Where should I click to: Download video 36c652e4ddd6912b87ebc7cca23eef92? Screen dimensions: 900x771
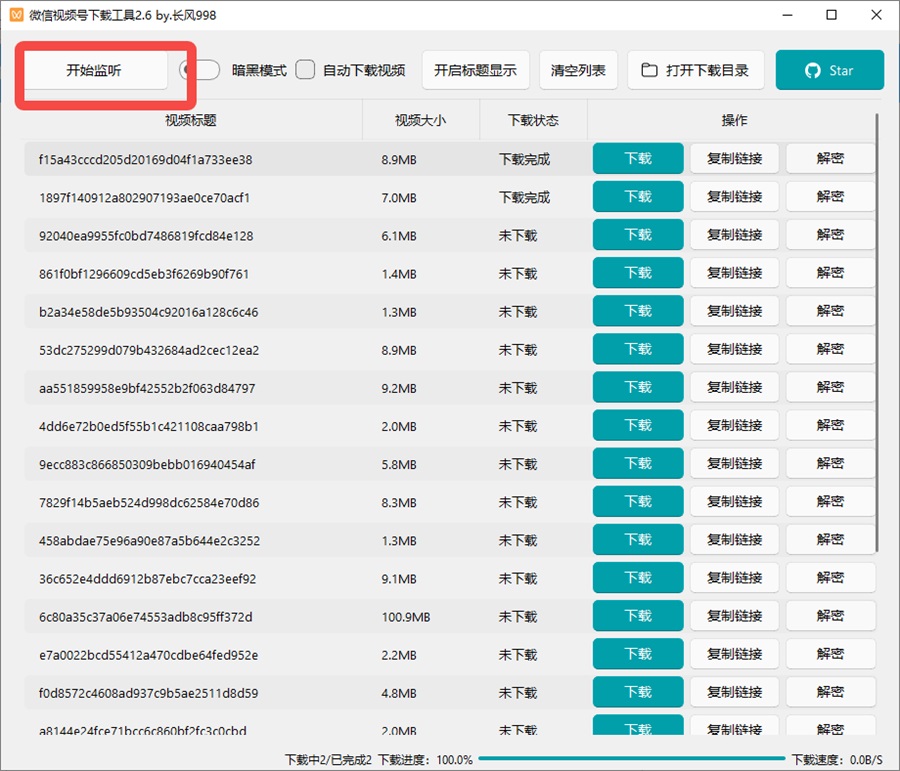638,578
